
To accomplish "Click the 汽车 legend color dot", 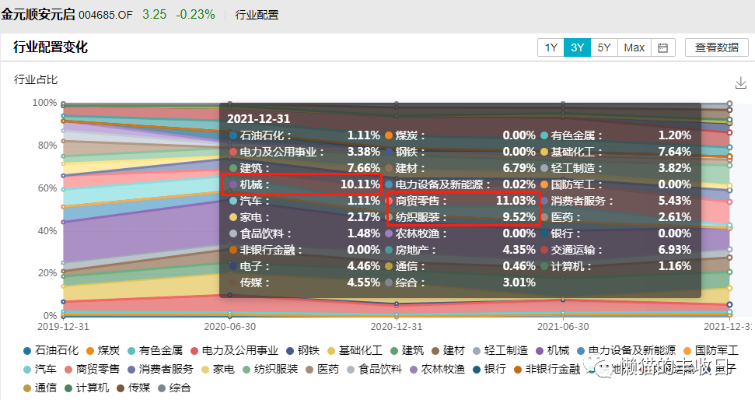I will point(25,369).
